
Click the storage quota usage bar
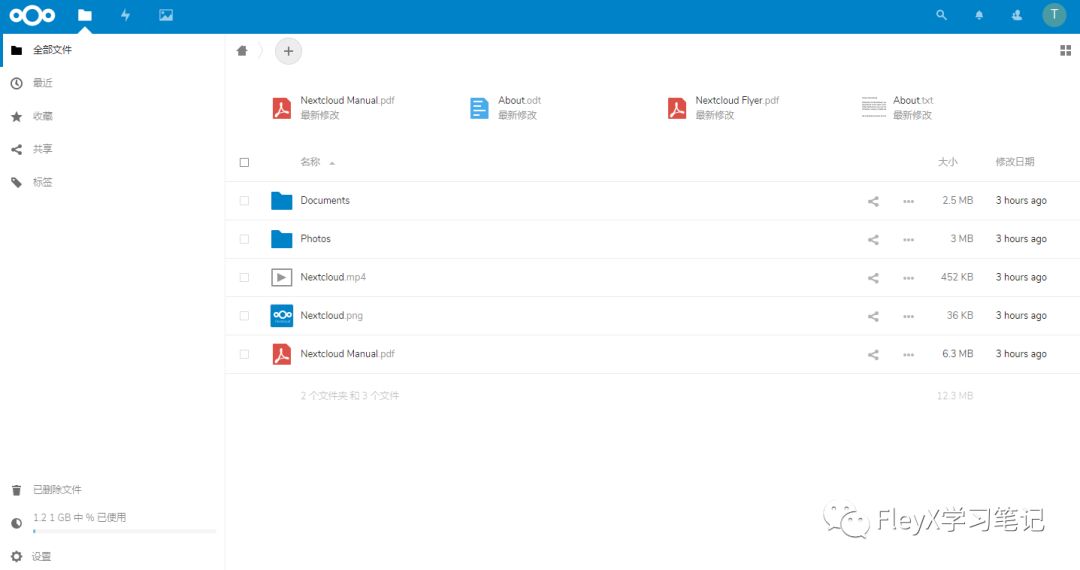point(124,531)
